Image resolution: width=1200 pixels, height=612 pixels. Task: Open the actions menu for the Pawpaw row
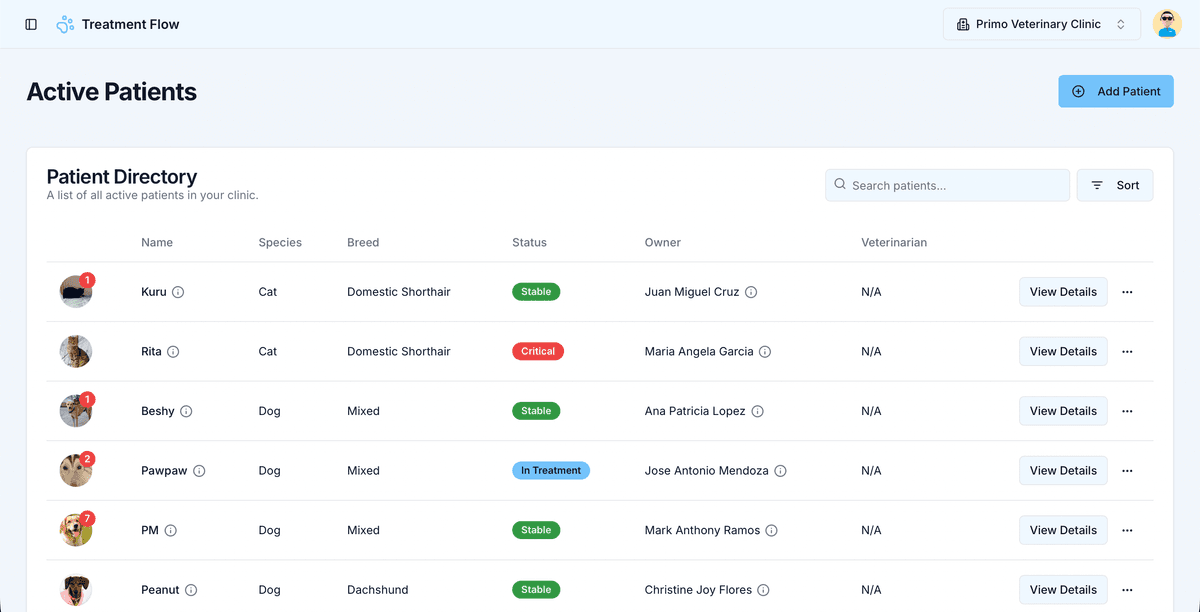pyautogui.click(x=1127, y=470)
